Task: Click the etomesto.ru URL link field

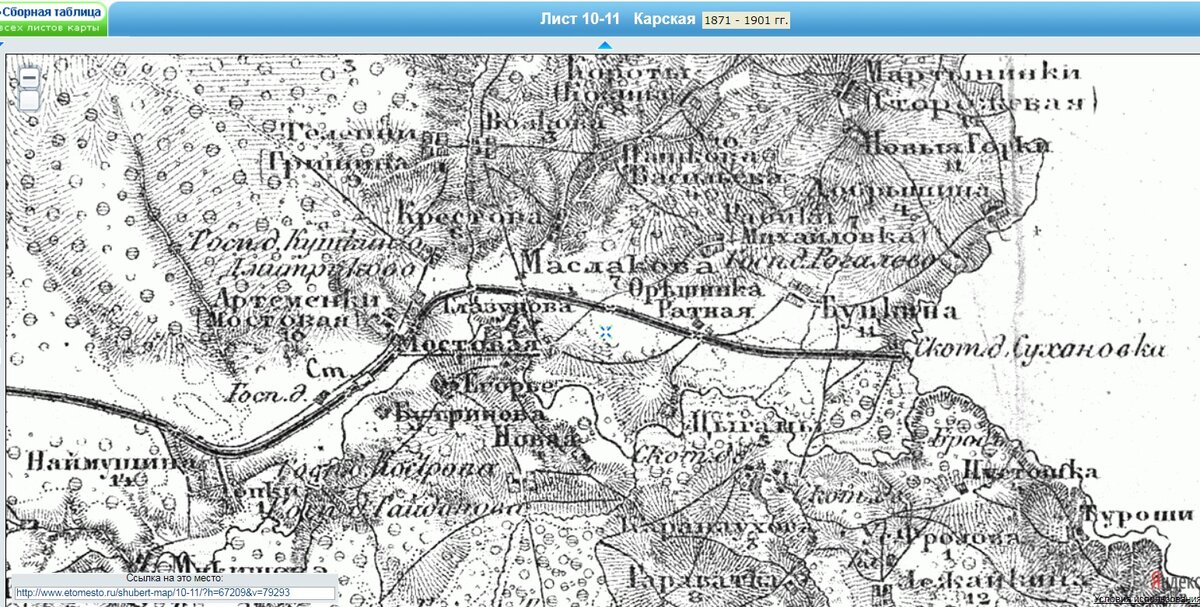Action: tap(174, 593)
